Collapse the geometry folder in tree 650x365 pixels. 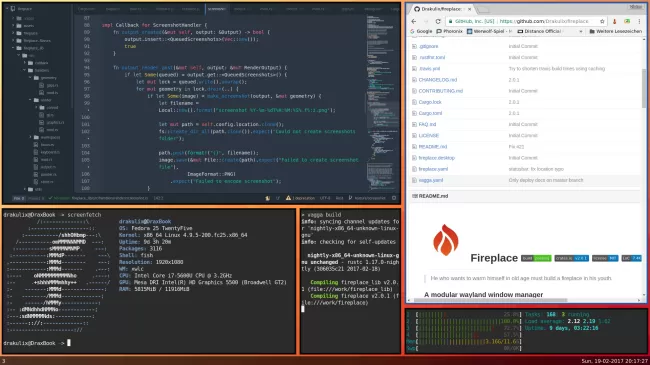click(30, 78)
